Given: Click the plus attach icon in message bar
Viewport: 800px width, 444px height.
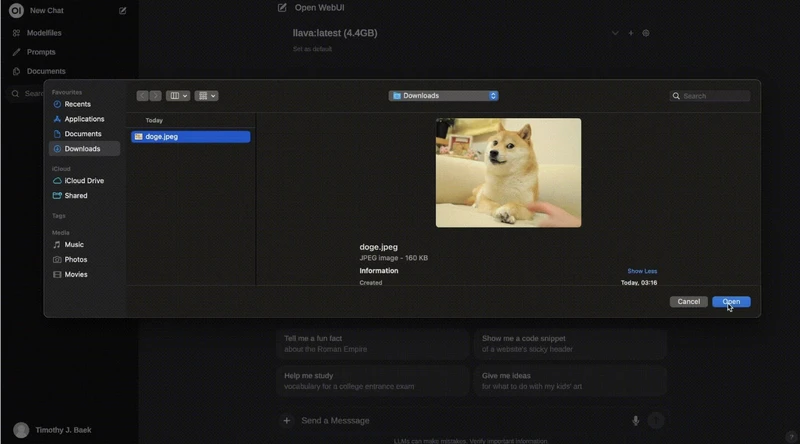Looking at the screenshot, I should click(x=287, y=421).
